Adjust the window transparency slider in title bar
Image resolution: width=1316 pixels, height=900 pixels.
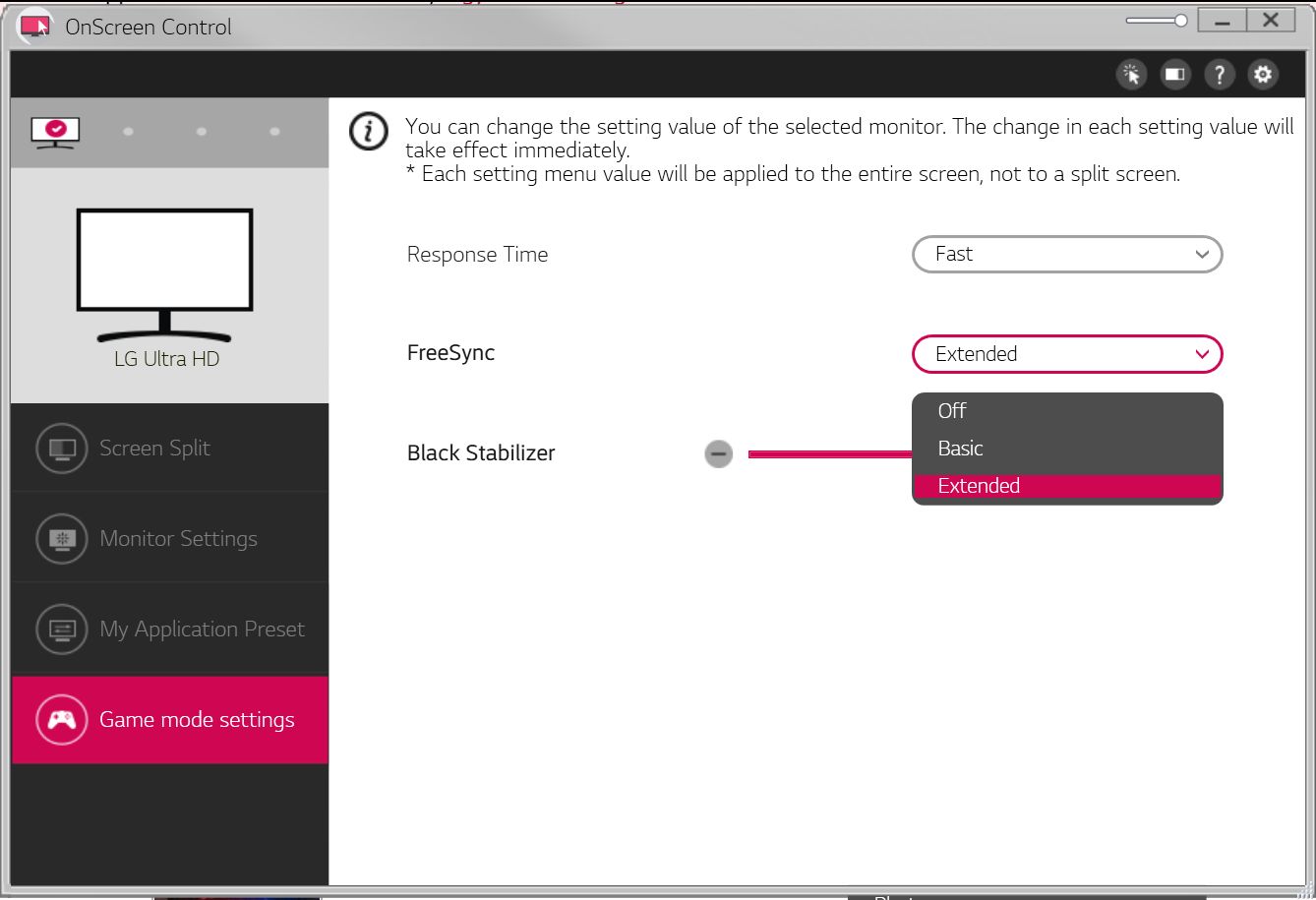[x=1158, y=20]
